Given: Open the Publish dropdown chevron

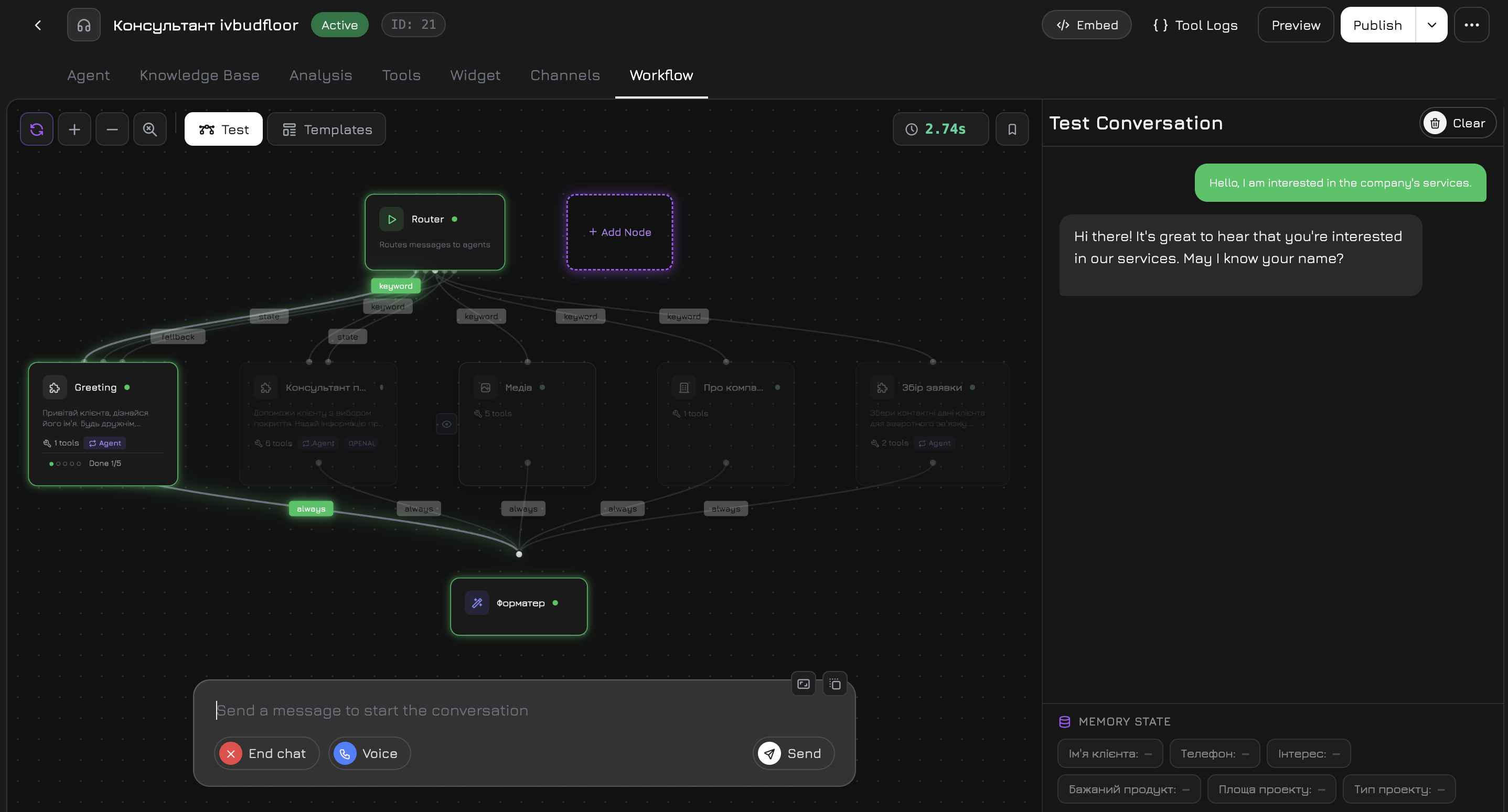Looking at the screenshot, I should 1432,25.
